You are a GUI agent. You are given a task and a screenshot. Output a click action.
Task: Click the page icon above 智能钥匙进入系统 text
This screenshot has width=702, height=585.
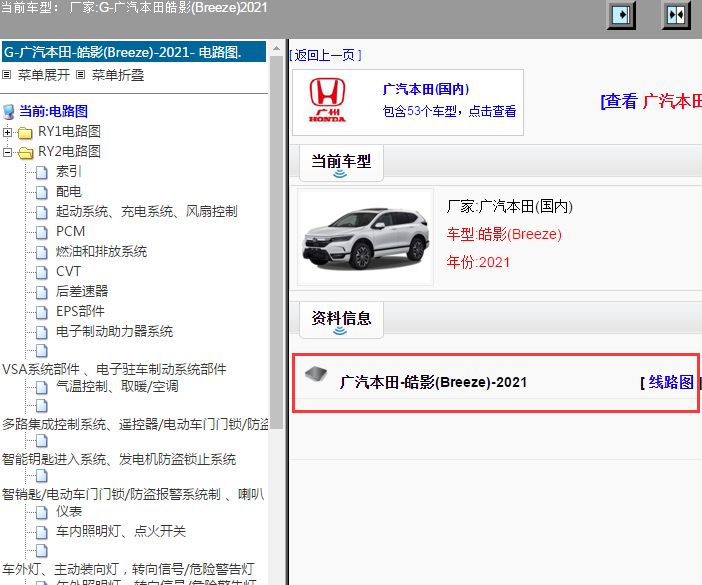click(x=42, y=441)
